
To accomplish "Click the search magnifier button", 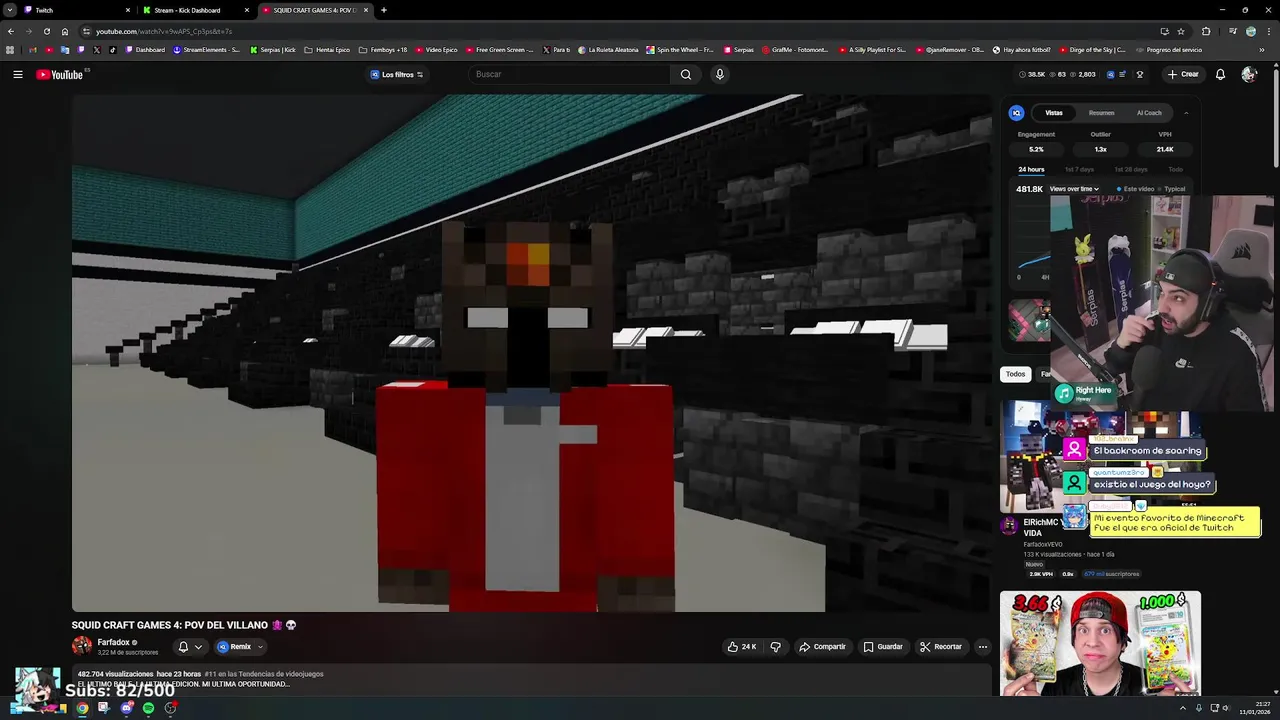I will (x=686, y=74).
